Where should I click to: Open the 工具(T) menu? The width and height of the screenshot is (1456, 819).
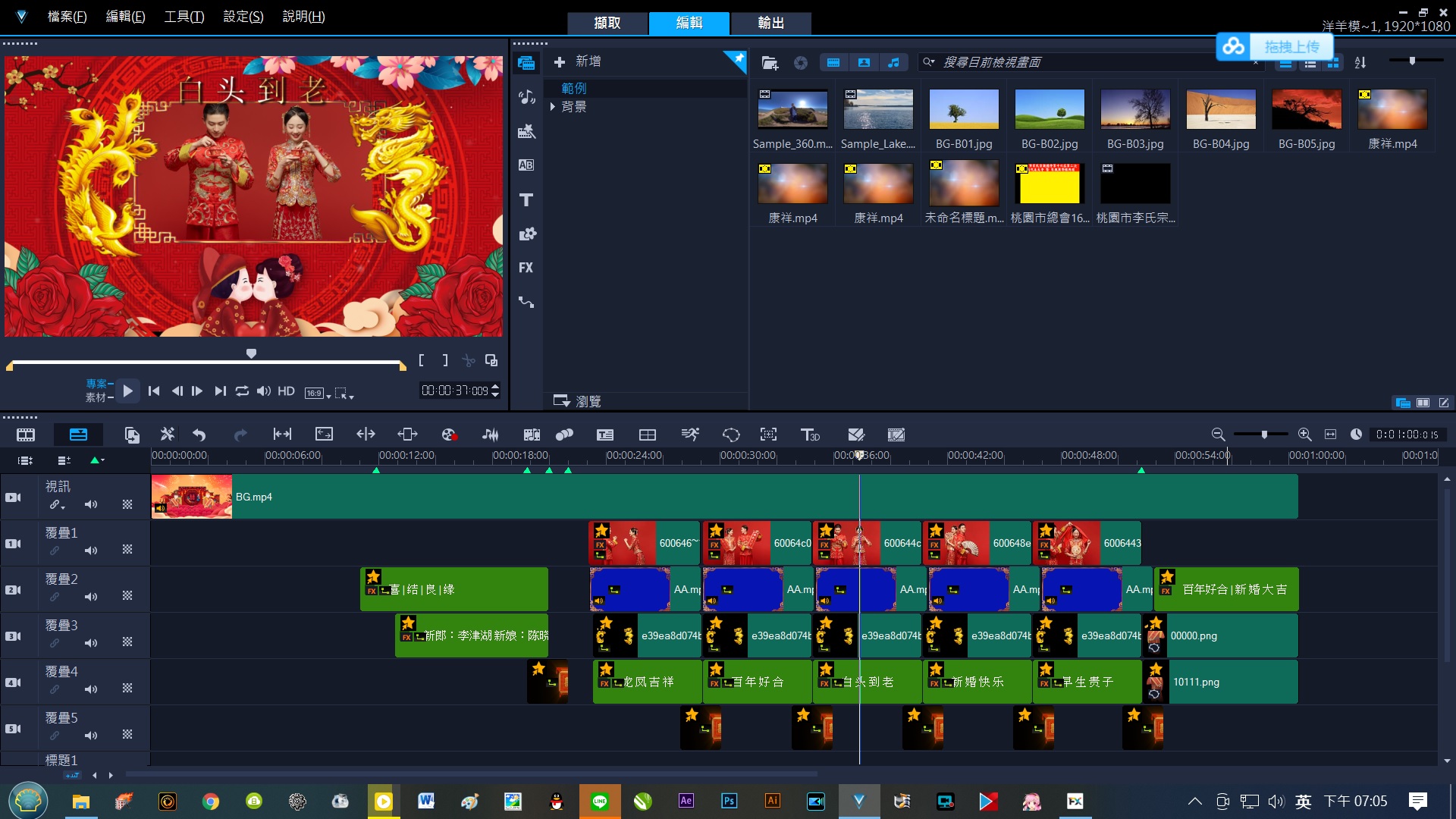coord(184,17)
